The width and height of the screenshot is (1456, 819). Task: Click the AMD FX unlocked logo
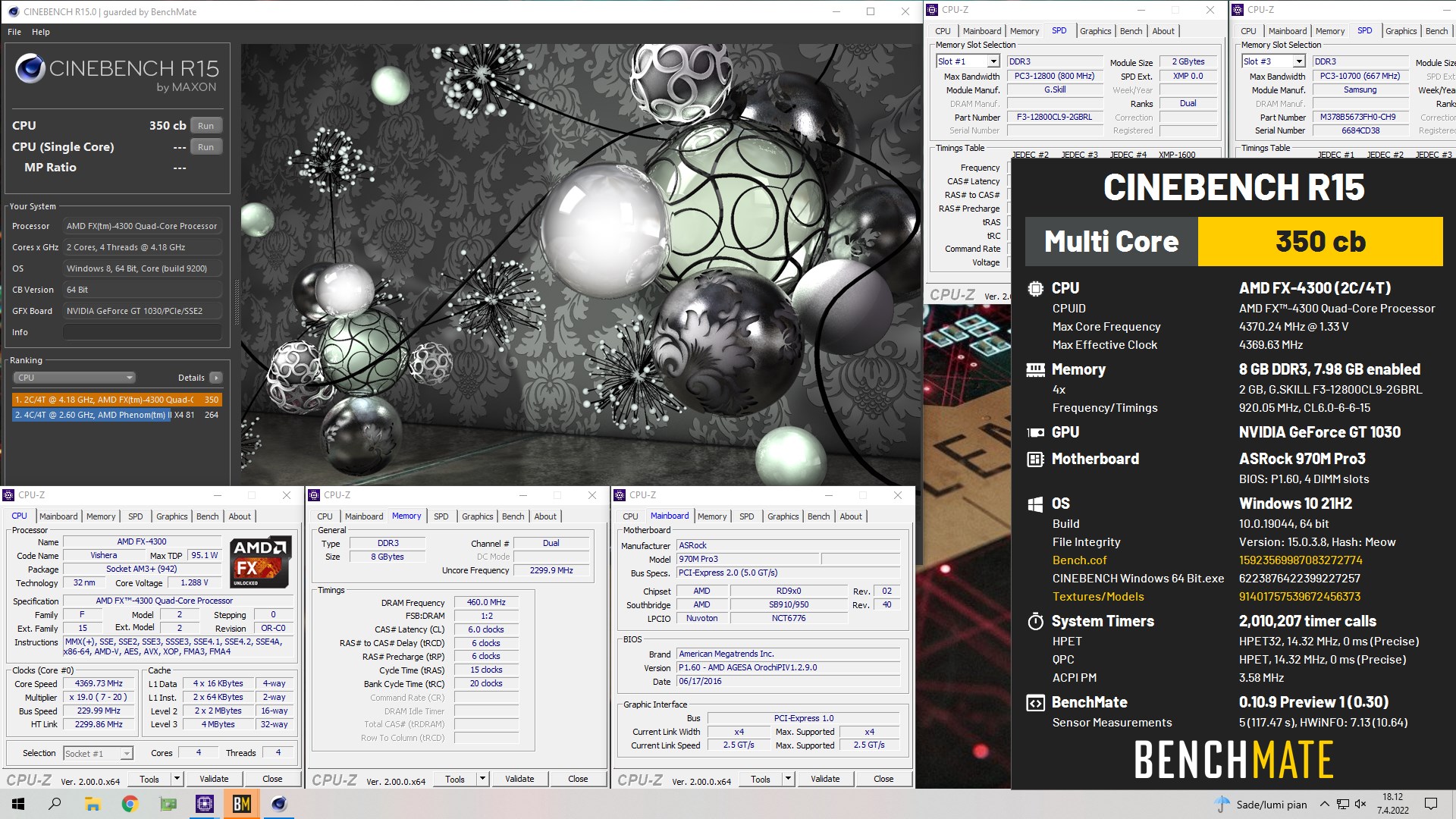pyautogui.click(x=259, y=563)
